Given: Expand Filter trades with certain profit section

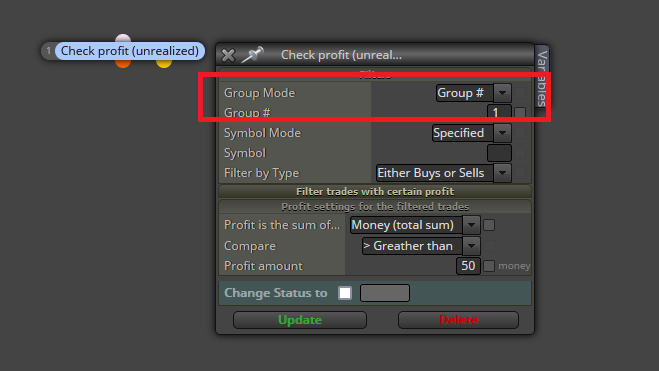Looking at the screenshot, I should pyautogui.click(x=375, y=192).
